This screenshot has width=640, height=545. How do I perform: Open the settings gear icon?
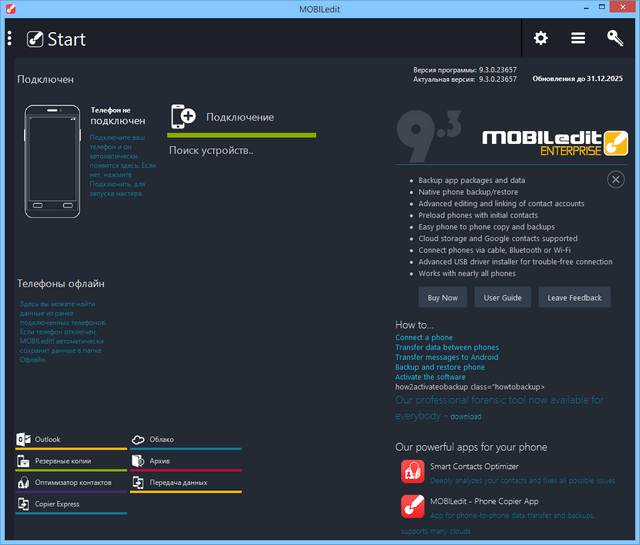(541, 38)
